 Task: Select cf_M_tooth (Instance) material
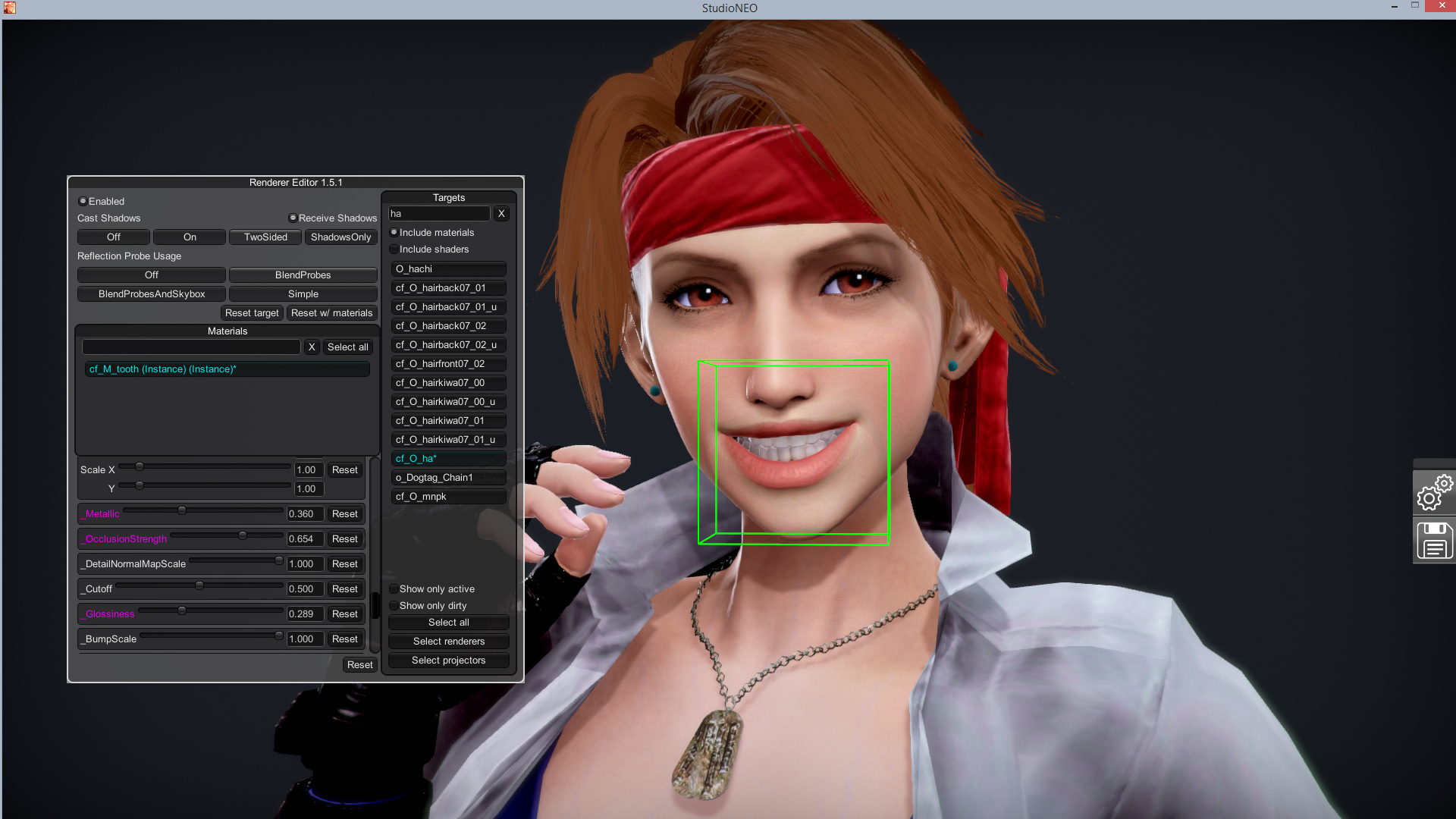click(227, 369)
